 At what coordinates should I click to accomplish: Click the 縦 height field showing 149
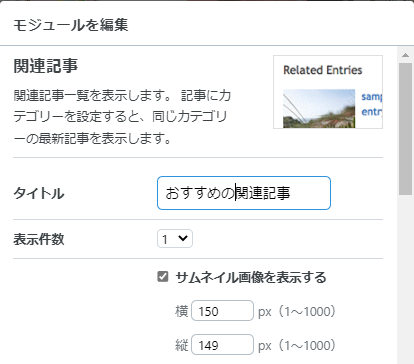(x=222, y=345)
